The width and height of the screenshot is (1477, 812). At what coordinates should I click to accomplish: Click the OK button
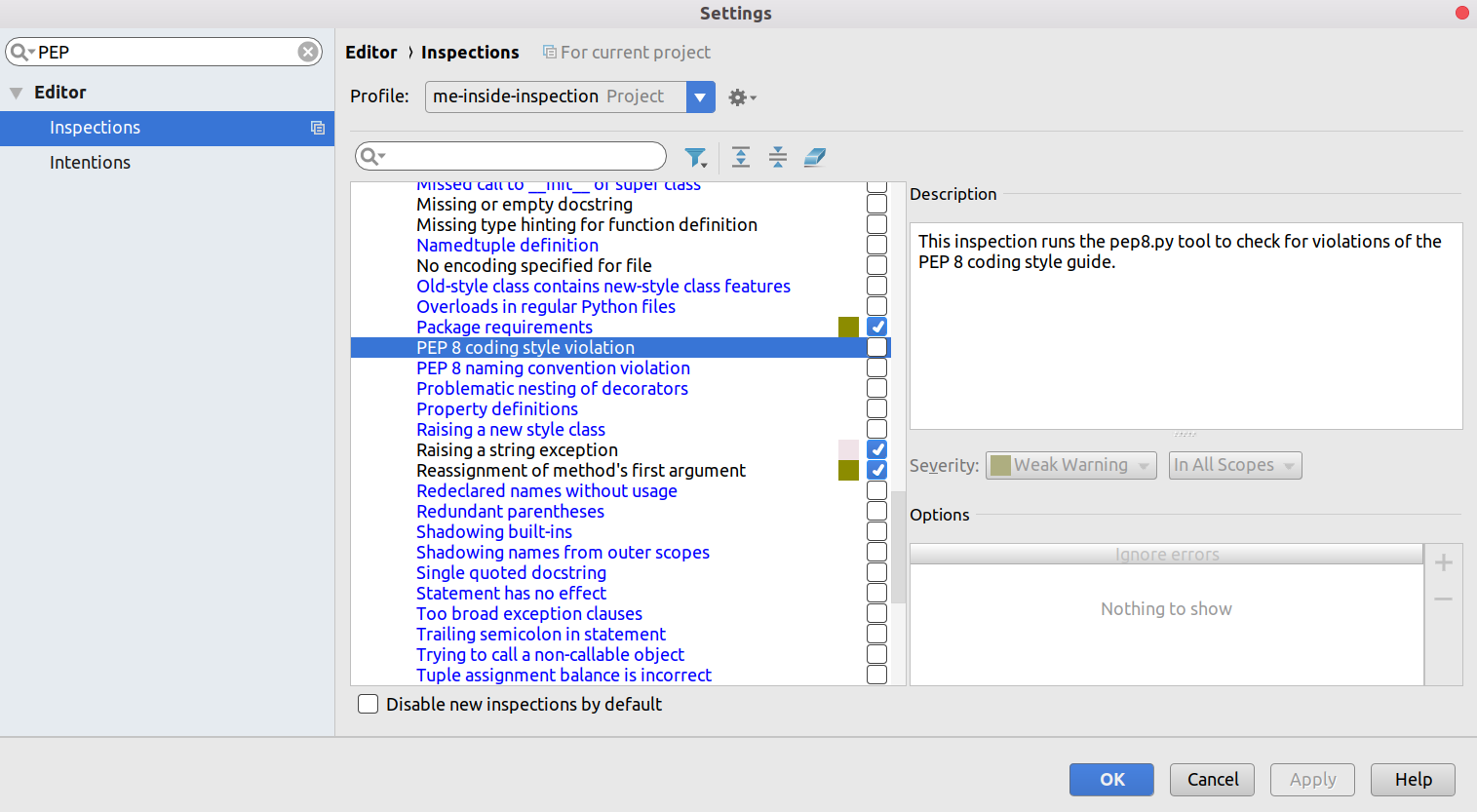tap(1111, 779)
